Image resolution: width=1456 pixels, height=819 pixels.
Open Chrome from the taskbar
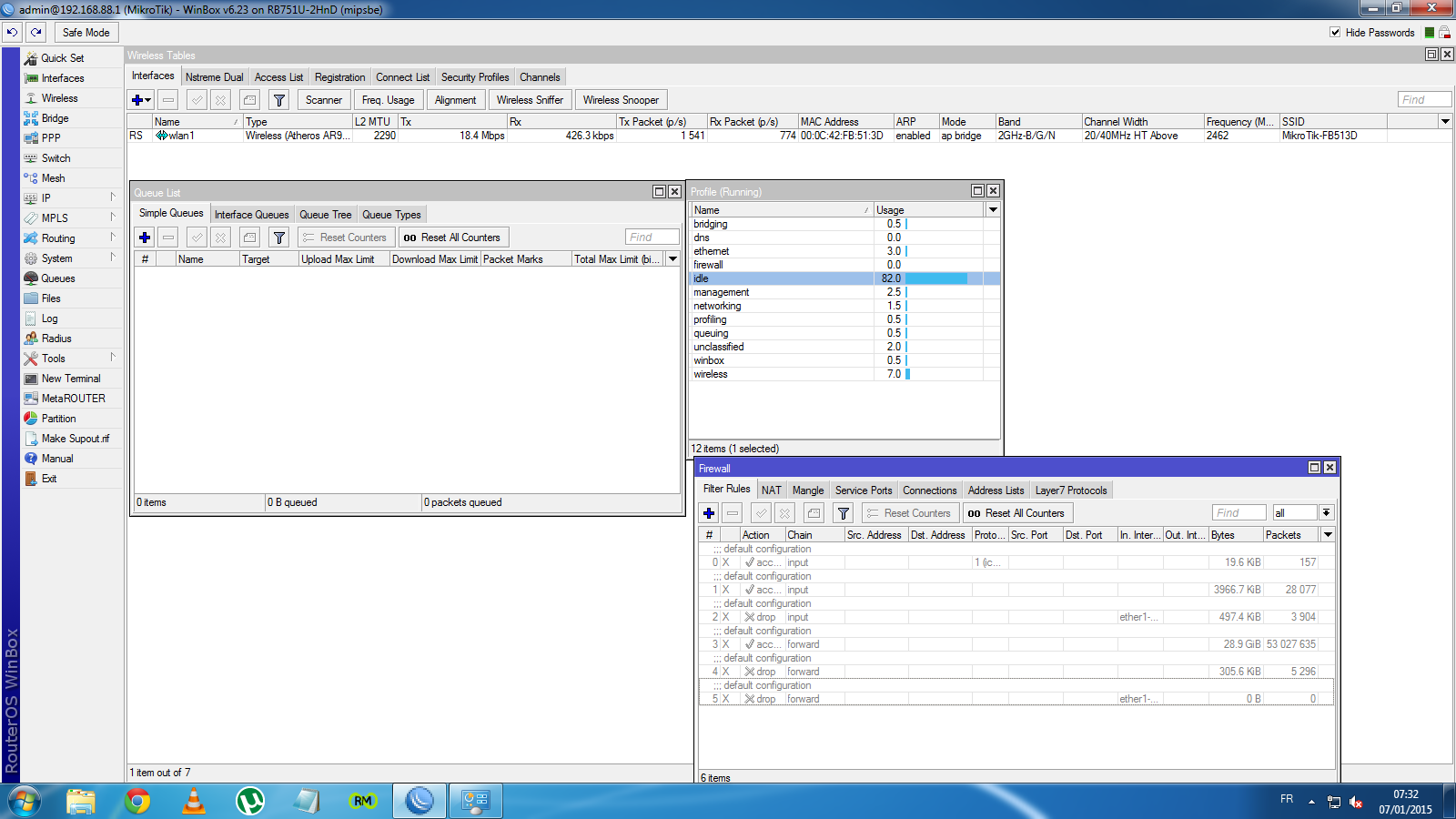click(137, 801)
